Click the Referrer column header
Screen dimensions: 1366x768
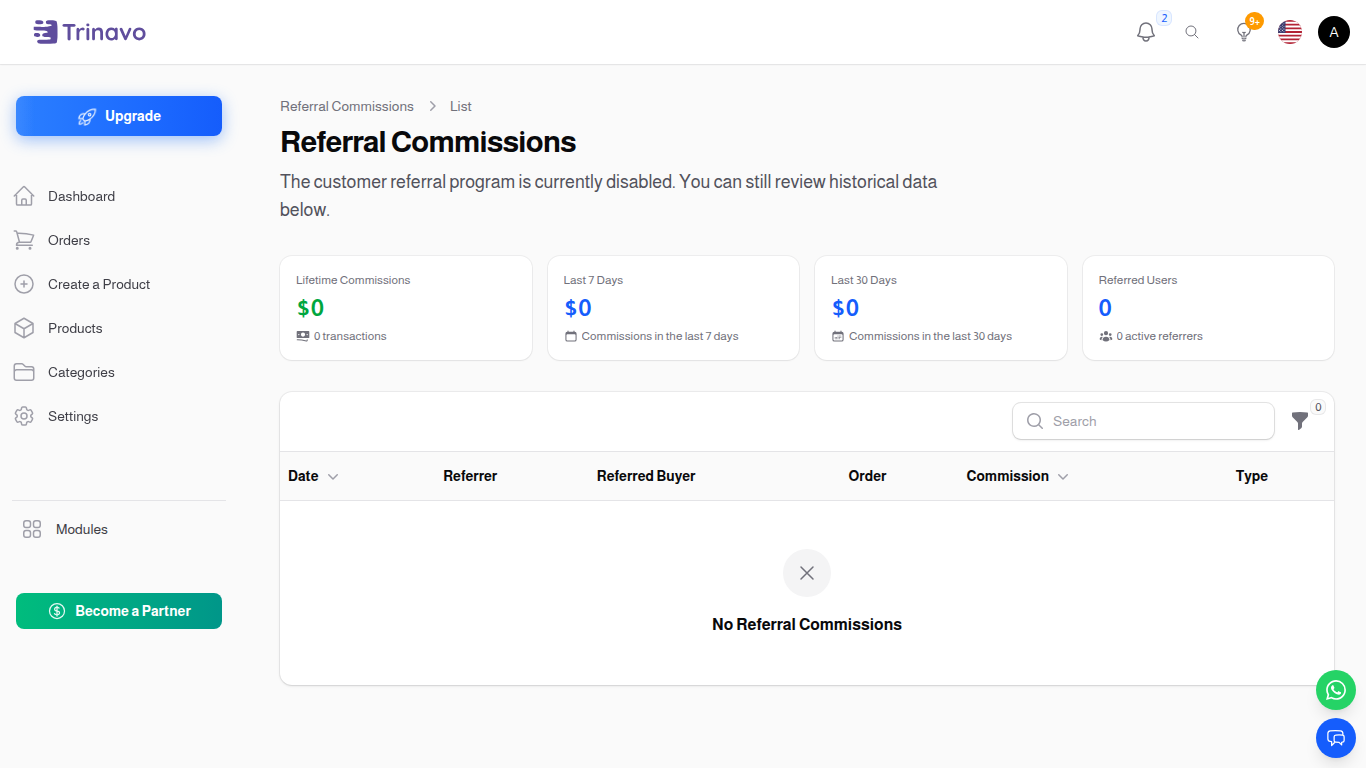[470, 476]
